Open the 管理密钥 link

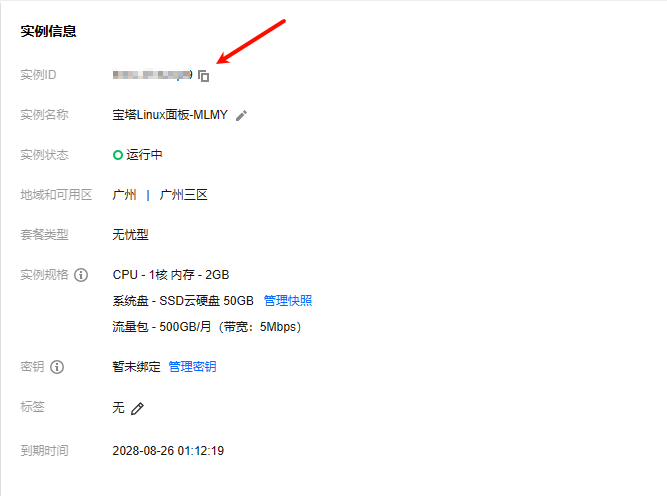(192, 367)
